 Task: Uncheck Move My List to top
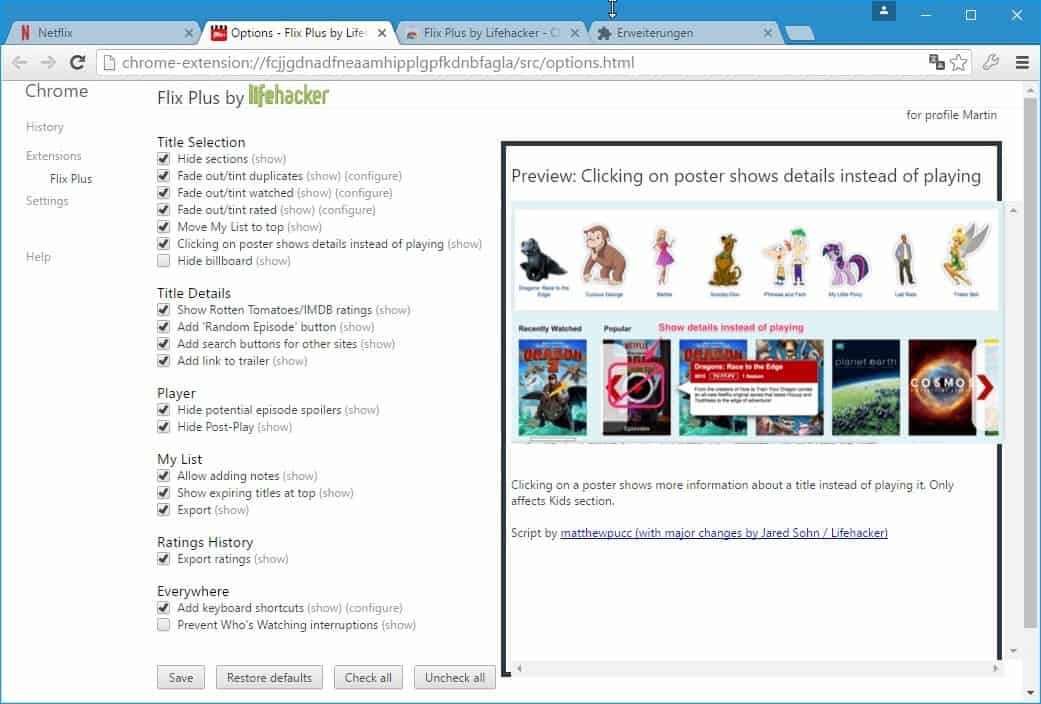click(163, 227)
